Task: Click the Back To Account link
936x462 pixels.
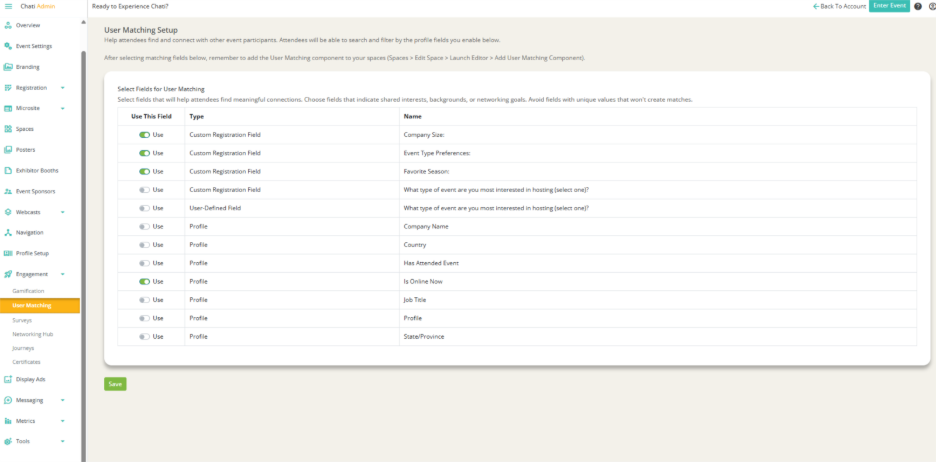Action: click(x=840, y=6)
